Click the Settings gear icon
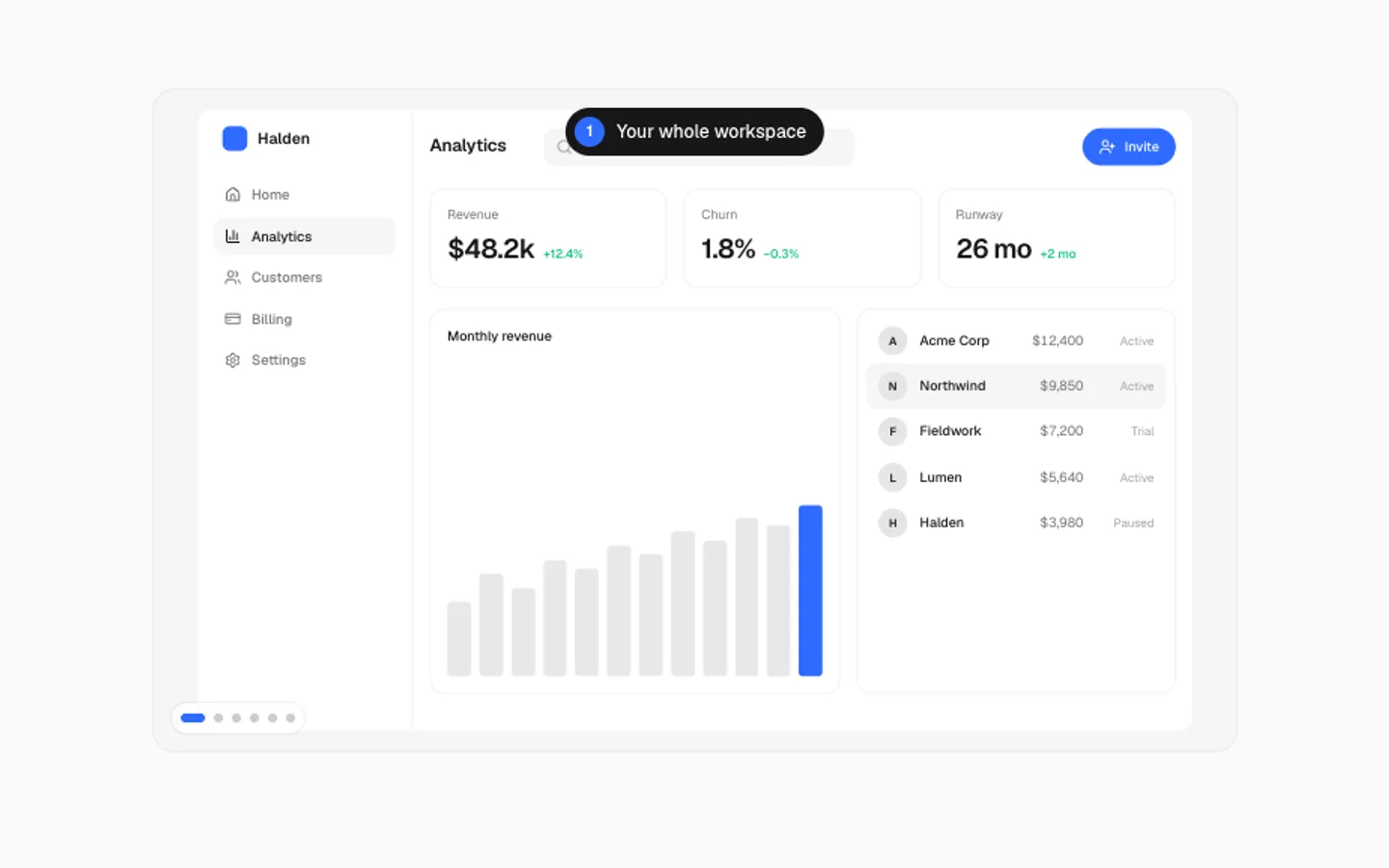Screen dimensions: 1389x868 [232, 360]
